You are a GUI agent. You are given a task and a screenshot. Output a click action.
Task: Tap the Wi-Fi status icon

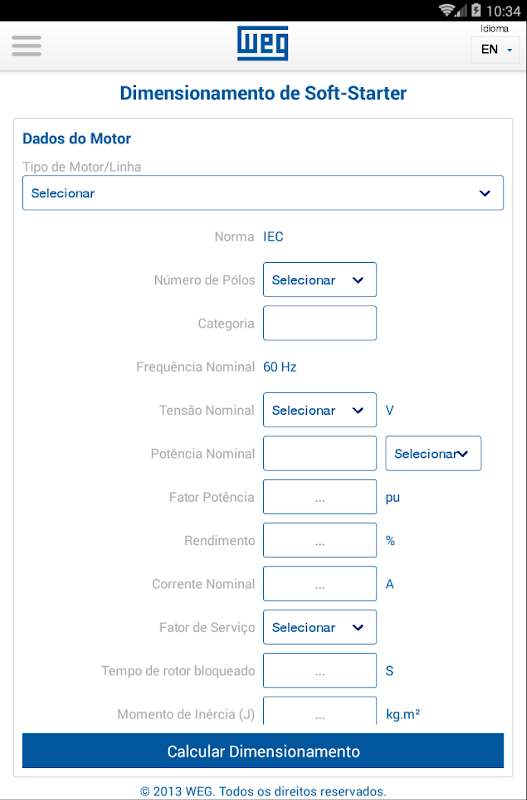coord(447,10)
